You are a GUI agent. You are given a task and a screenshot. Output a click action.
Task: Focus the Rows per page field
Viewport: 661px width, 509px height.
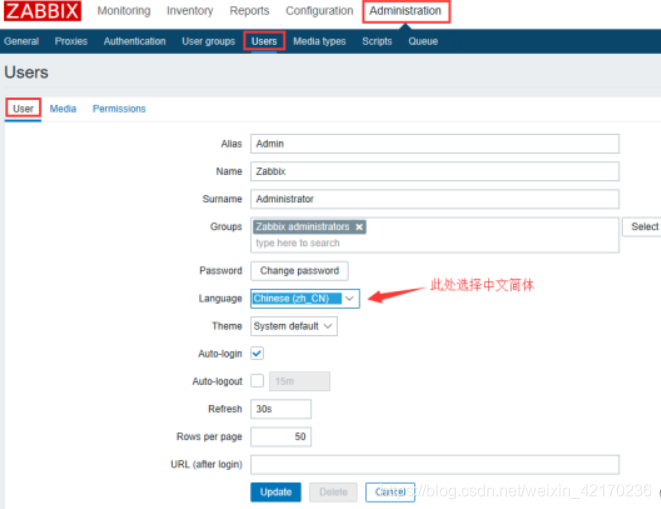pyautogui.click(x=281, y=436)
